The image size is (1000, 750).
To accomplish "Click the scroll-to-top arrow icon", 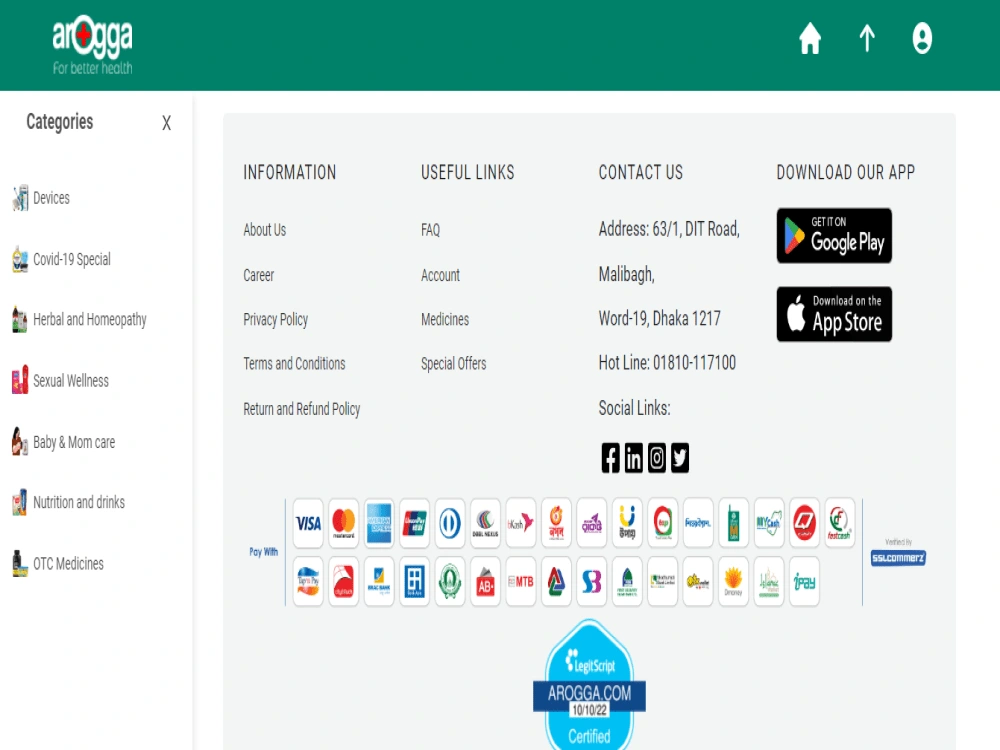I will point(867,38).
